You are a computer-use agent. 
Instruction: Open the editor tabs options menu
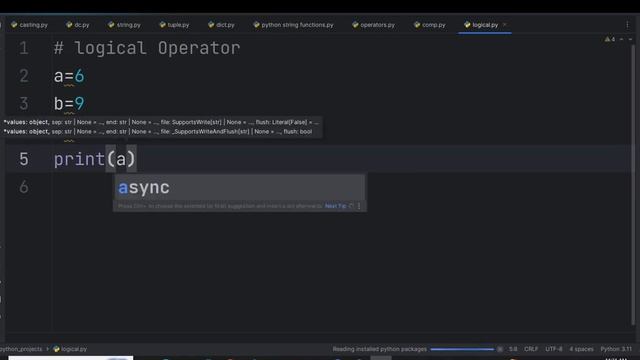[627, 25]
